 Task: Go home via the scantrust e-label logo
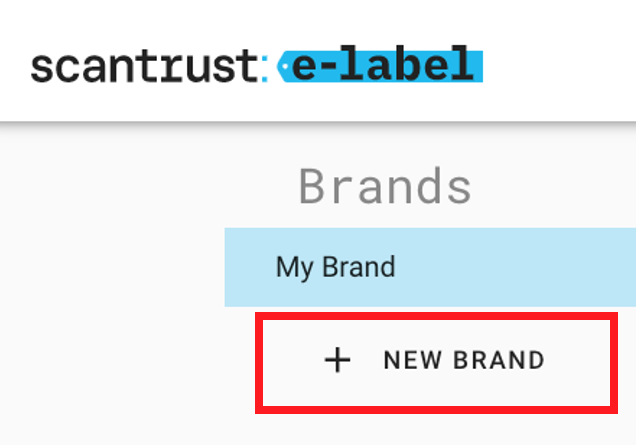[x=256, y=66]
